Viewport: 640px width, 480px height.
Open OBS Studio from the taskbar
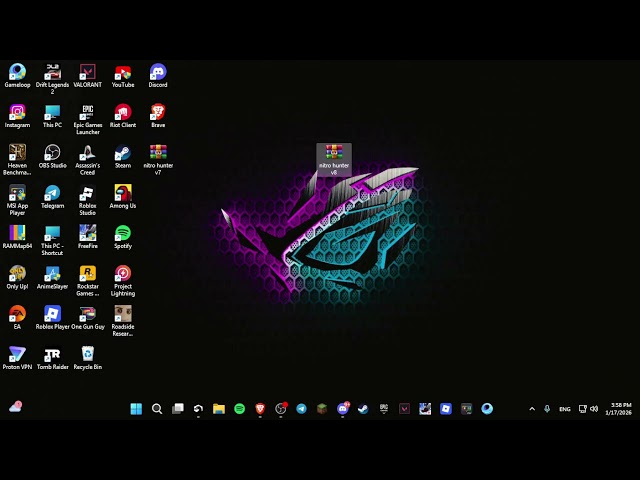pyautogui.click(x=281, y=409)
